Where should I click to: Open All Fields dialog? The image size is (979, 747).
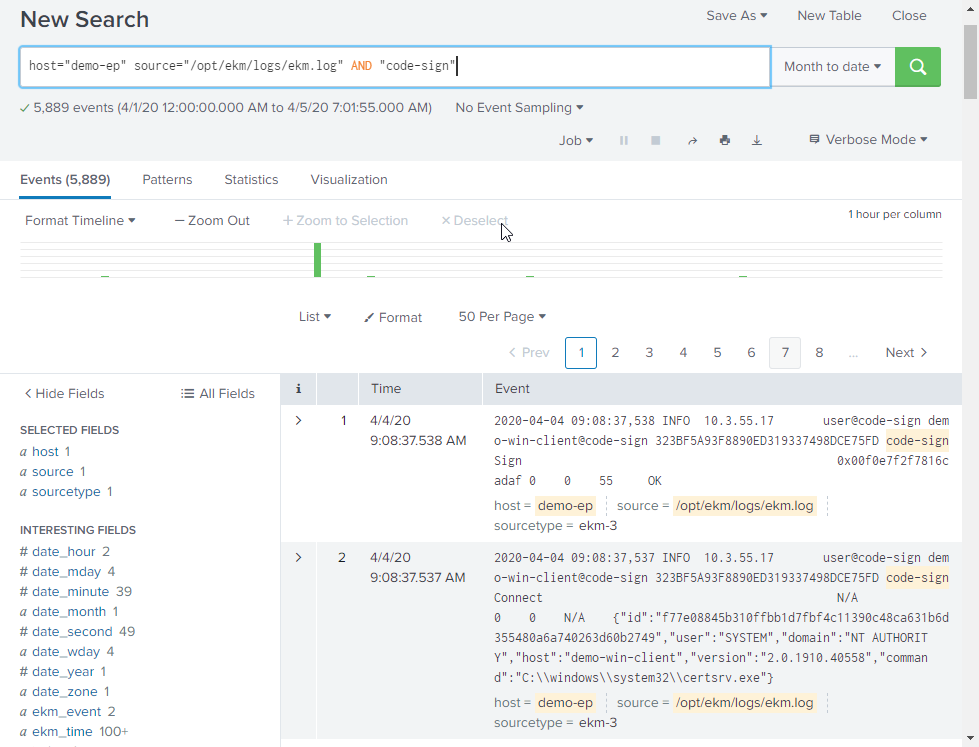tap(218, 393)
